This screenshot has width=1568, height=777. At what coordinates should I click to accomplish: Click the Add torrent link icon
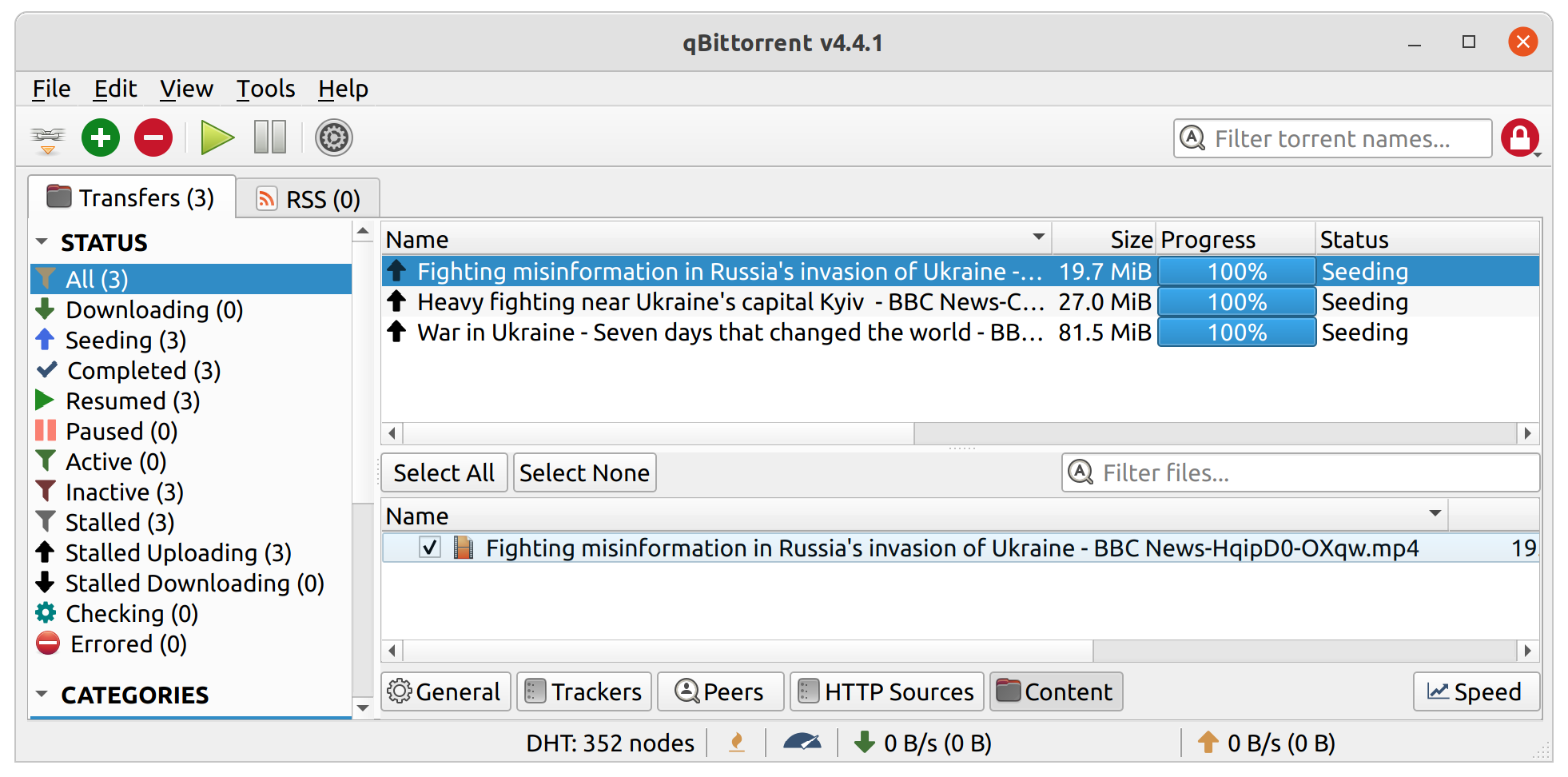coord(48,138)
